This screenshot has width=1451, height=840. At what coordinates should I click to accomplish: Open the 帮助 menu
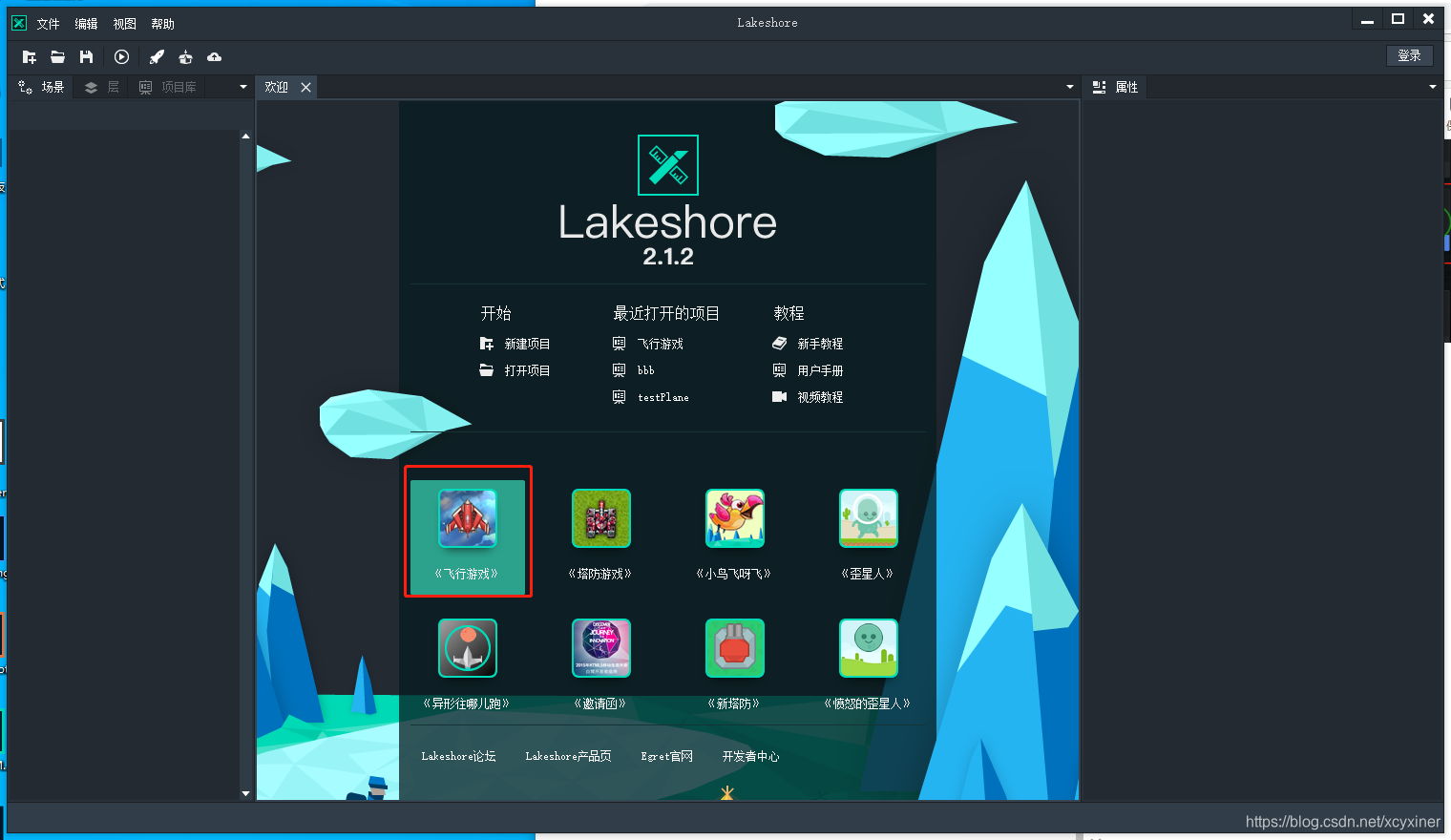(x=163, y=24)
